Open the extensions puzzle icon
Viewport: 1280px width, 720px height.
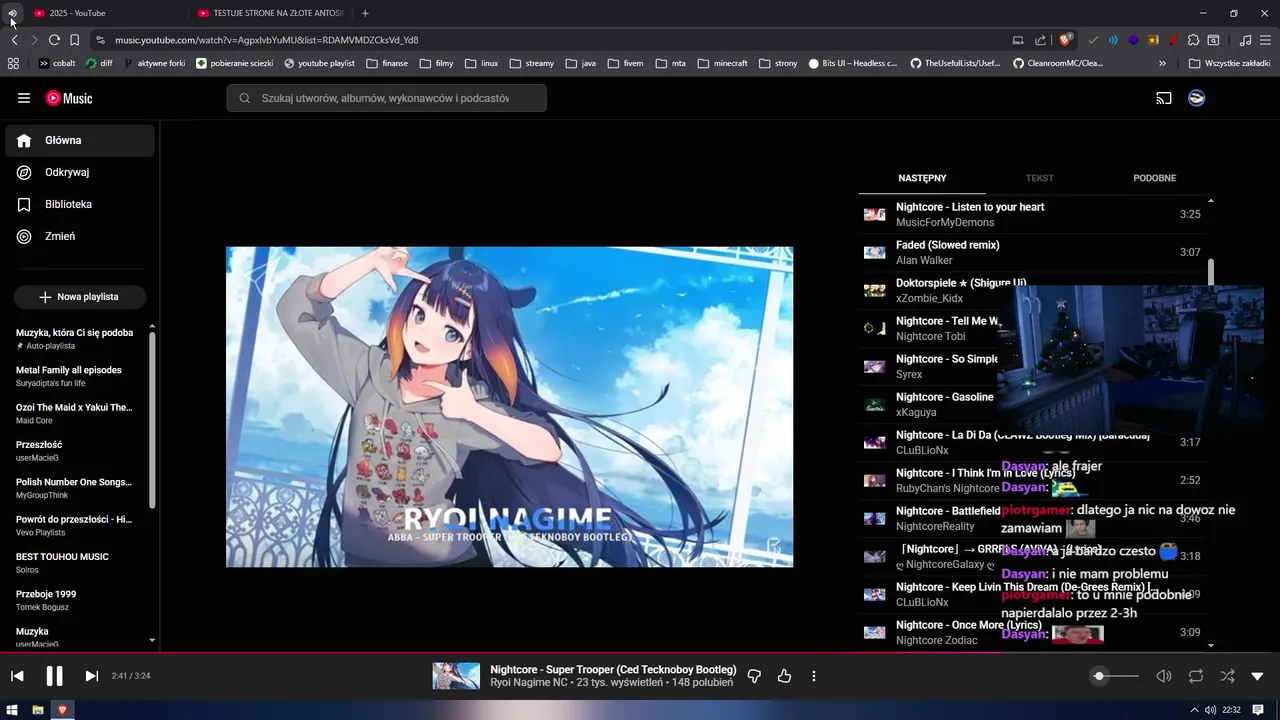tap(1192, 40)
